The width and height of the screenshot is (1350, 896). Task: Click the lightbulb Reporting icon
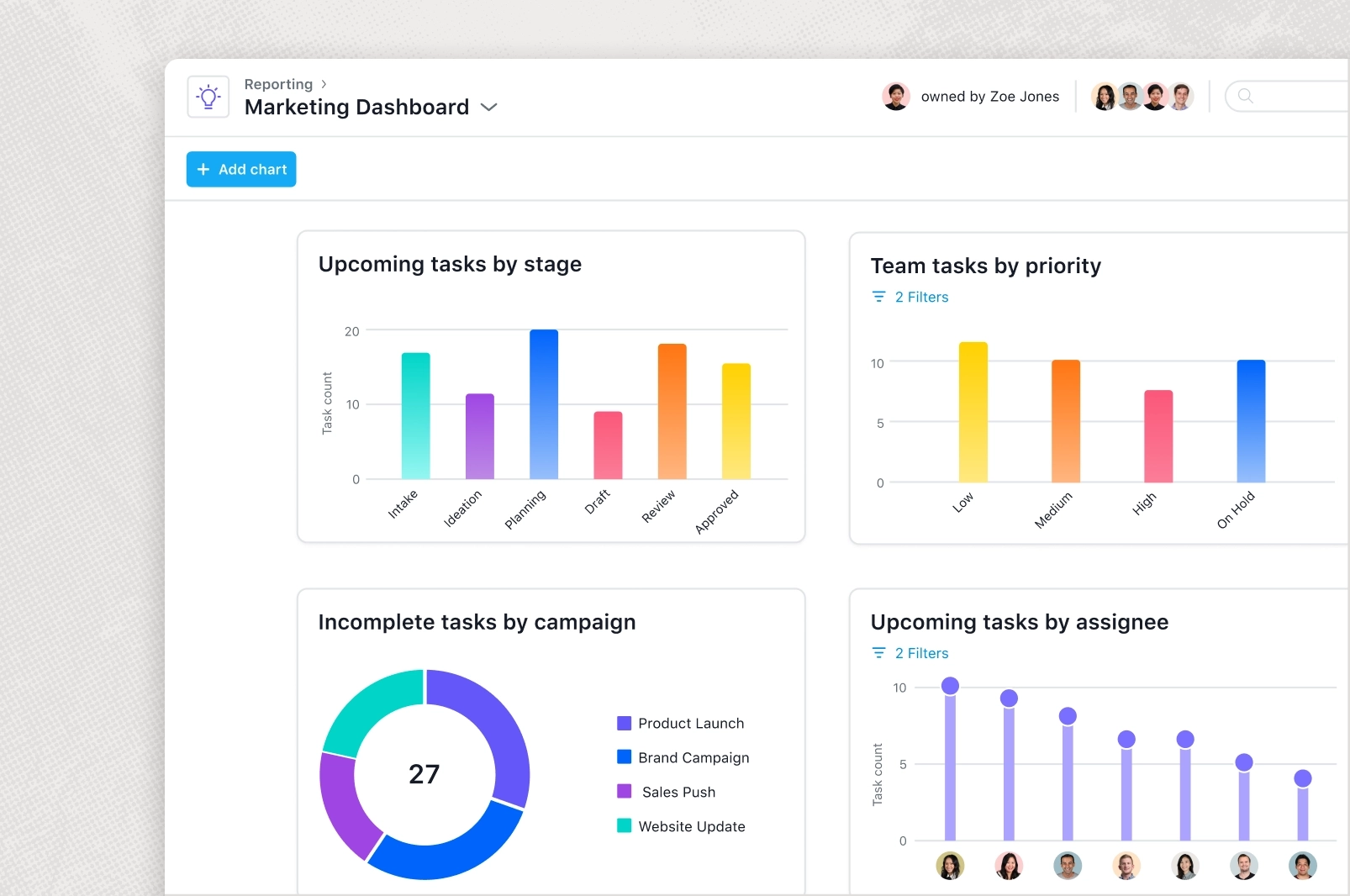tap(208, 97)
